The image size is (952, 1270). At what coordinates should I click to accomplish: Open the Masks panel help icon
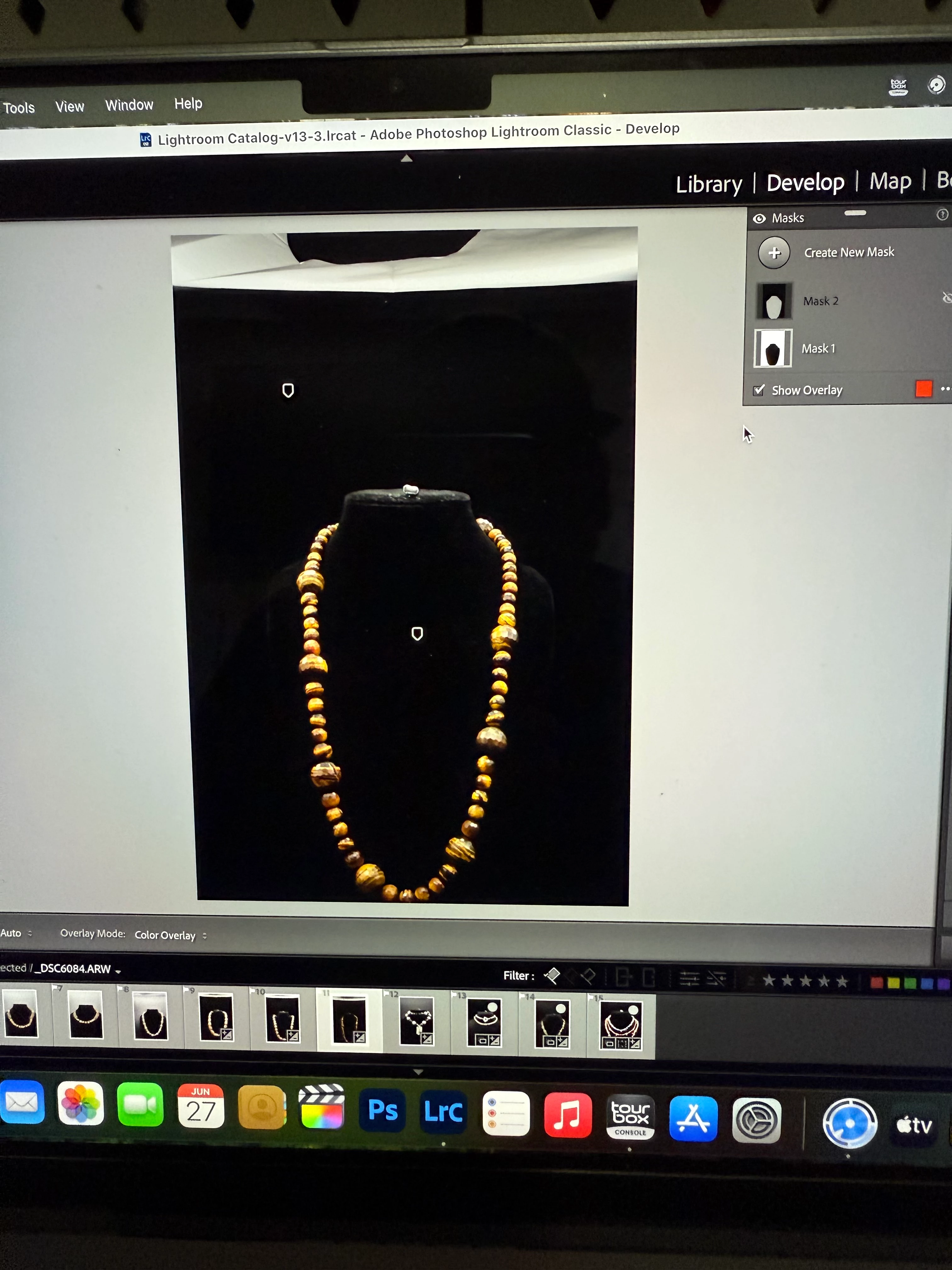pyautogui.click(x=942, y=215)
